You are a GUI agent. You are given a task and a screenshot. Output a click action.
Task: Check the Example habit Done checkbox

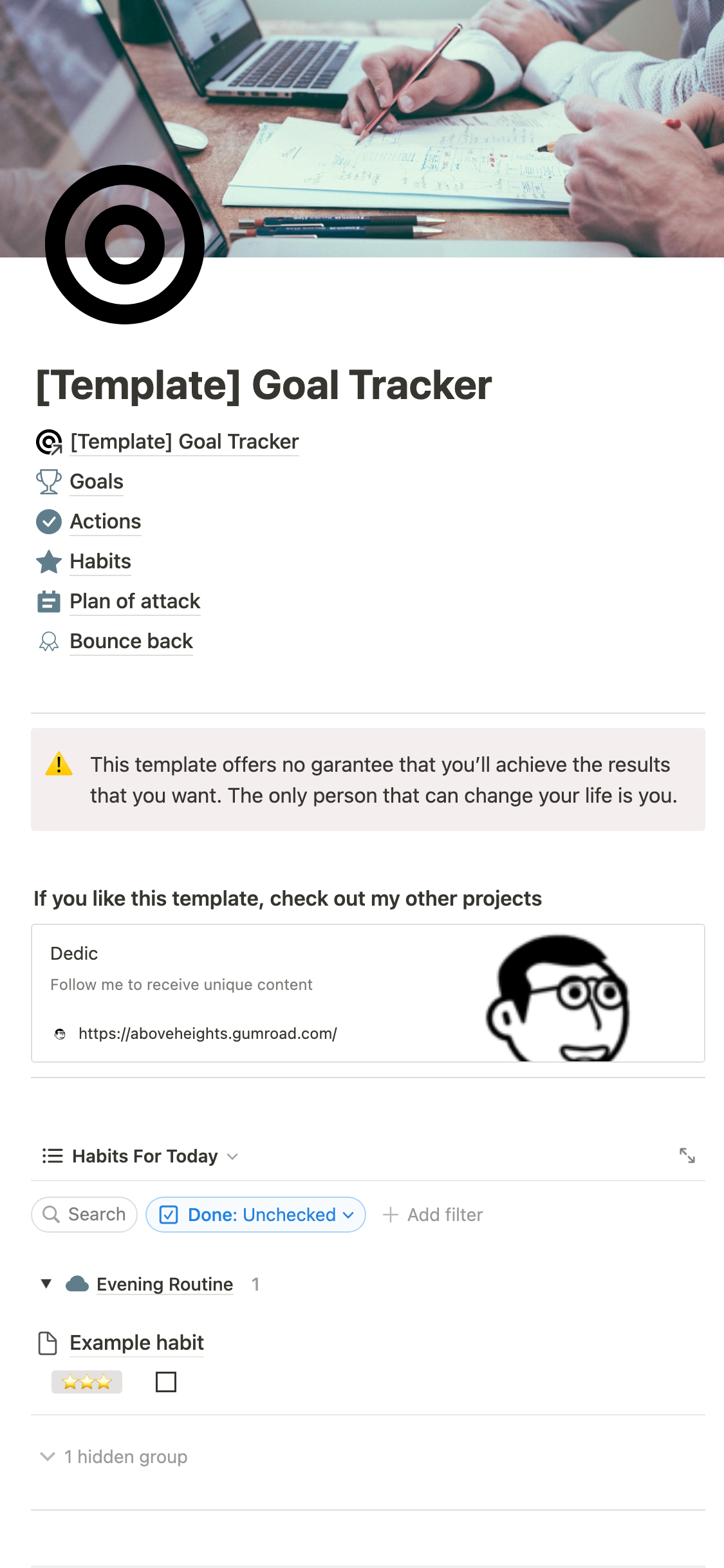(166, 1382)
